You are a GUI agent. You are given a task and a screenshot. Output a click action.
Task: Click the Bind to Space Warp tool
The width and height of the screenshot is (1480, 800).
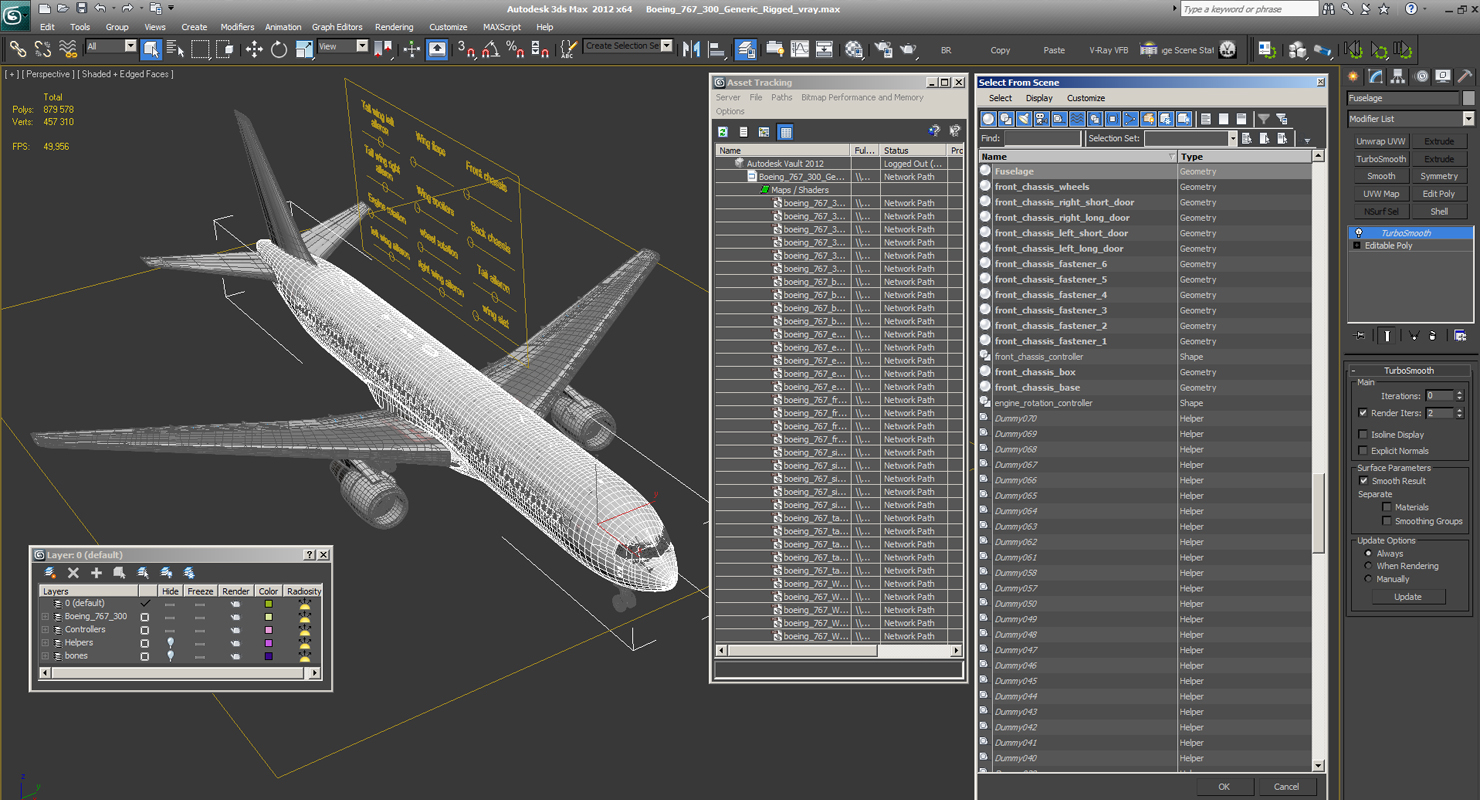tap(67, 48)
